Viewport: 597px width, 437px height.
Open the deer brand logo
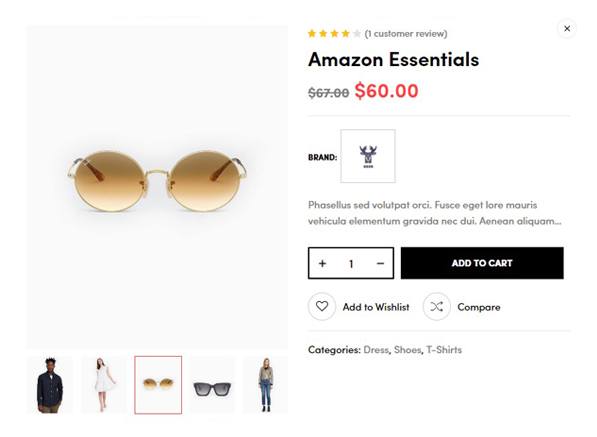click(x=368, y=156)
